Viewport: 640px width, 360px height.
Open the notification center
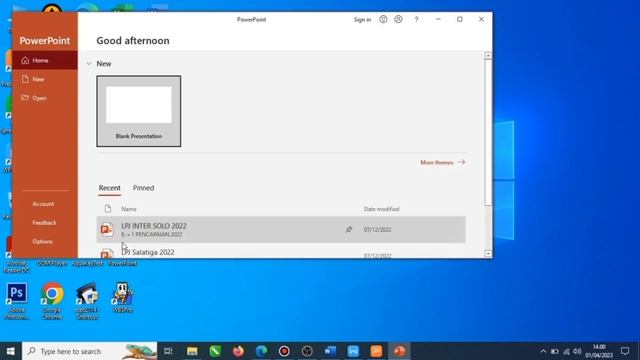pyautogui.click(x=625, y=351)
